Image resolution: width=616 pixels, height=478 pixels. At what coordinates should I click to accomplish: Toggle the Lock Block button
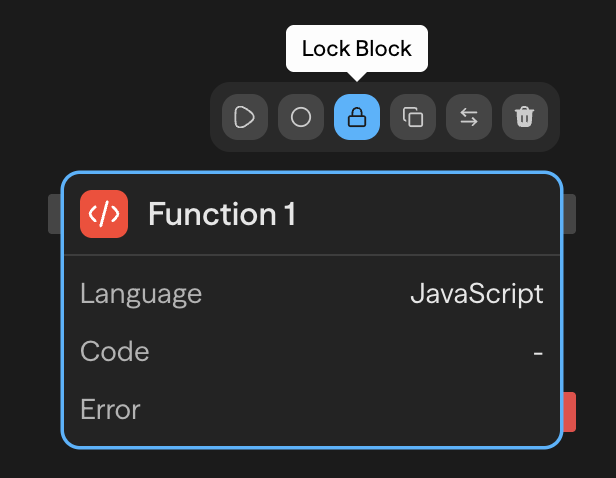pyautogui.click(x=357, y=117)
